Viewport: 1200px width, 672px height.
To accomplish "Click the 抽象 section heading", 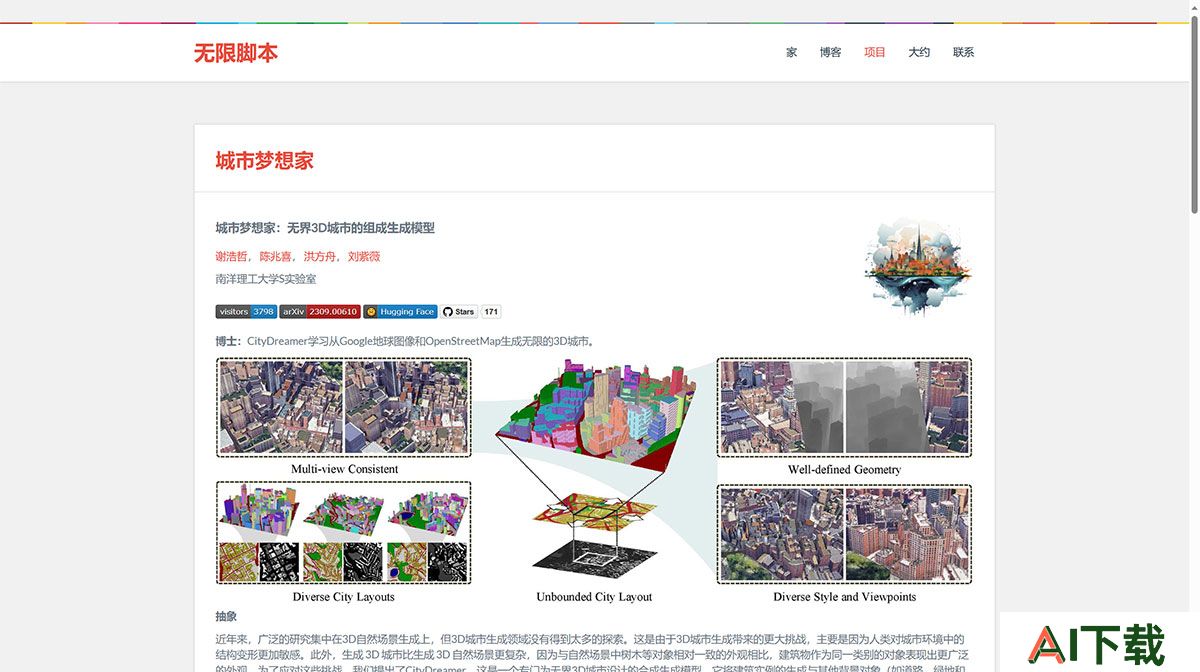I will click(x=226, y=617).
